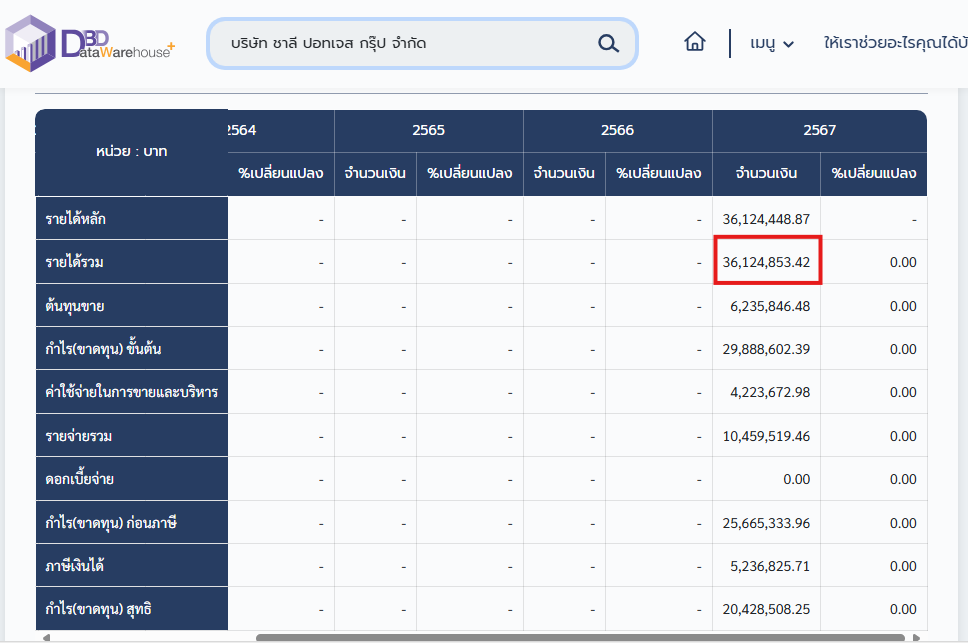968x643 pixels.
Task: Click the value 20,428,508.25
Action: (x=766, y=610)
